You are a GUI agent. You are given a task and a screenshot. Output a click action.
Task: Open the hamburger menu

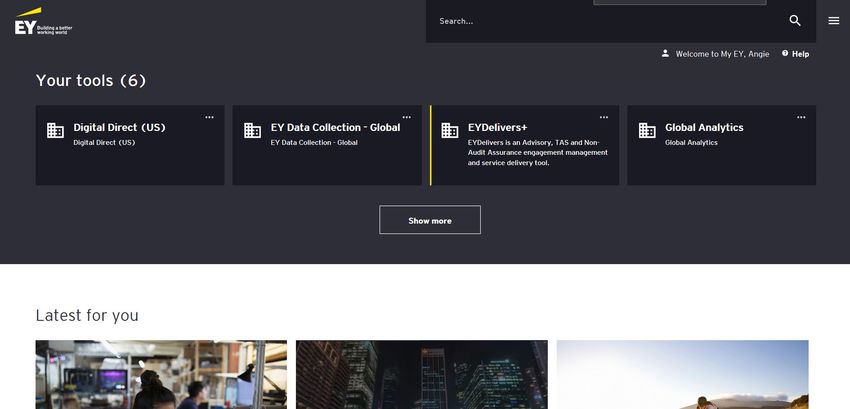click(834, 21)
